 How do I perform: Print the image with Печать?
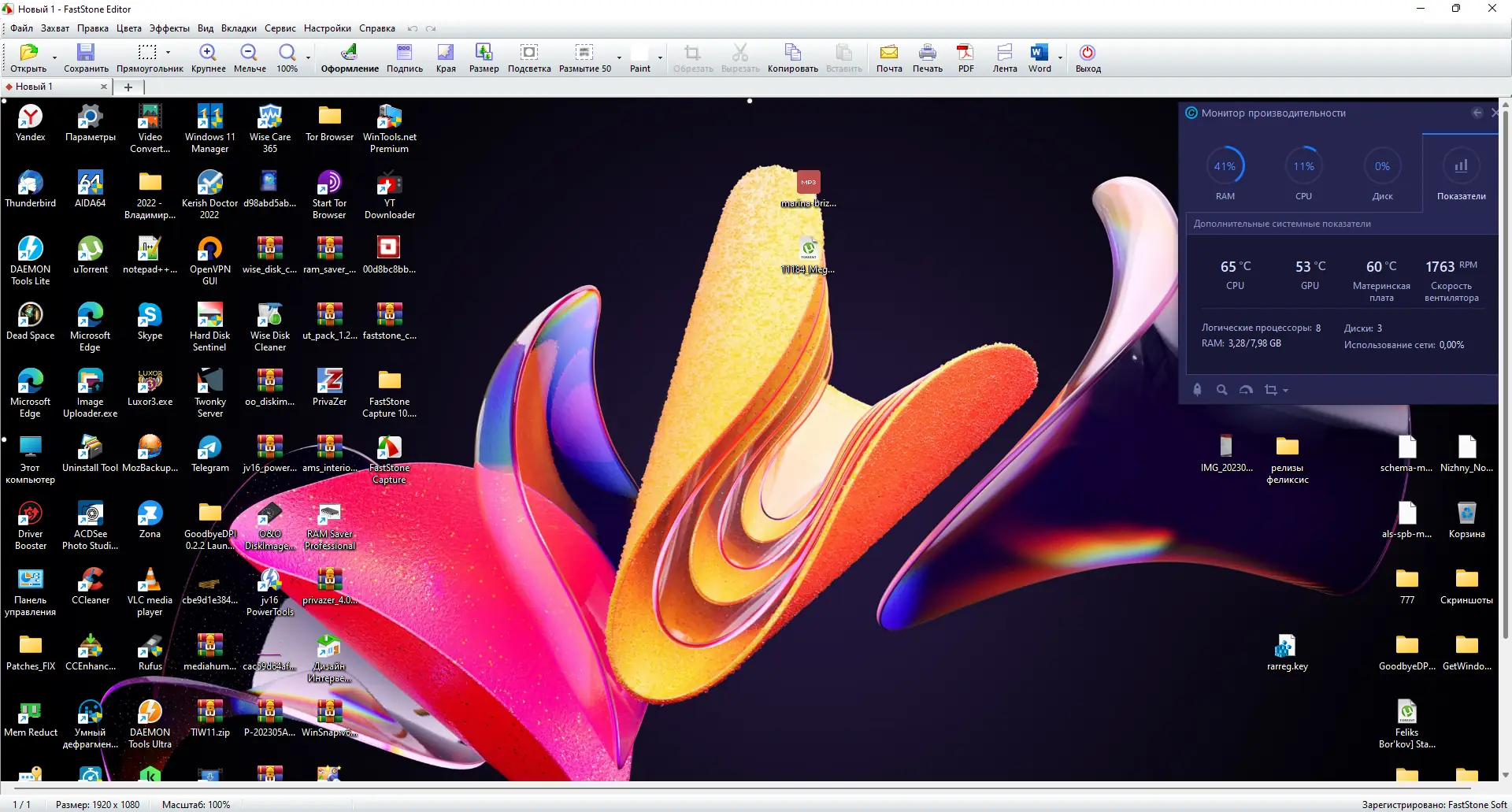point(928,57)
